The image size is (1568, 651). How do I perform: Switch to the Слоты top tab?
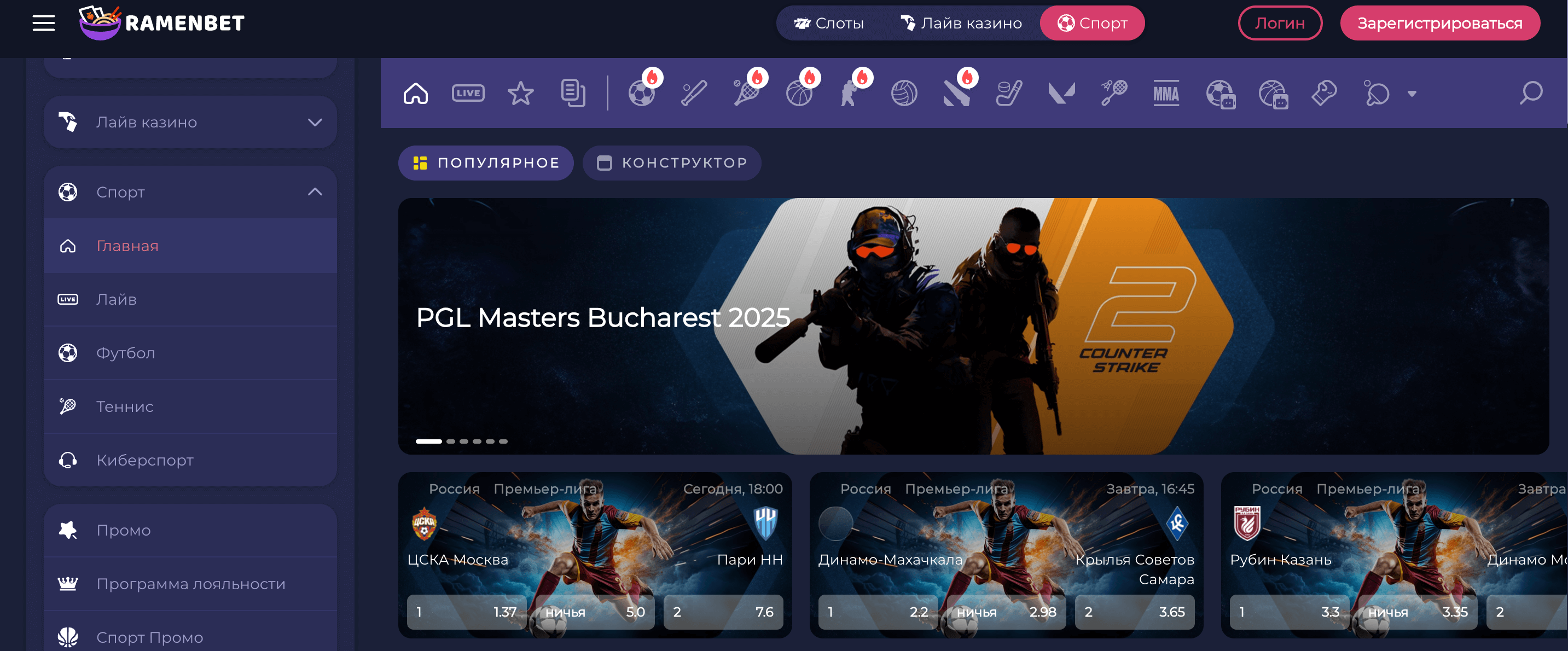click(829, 23)
